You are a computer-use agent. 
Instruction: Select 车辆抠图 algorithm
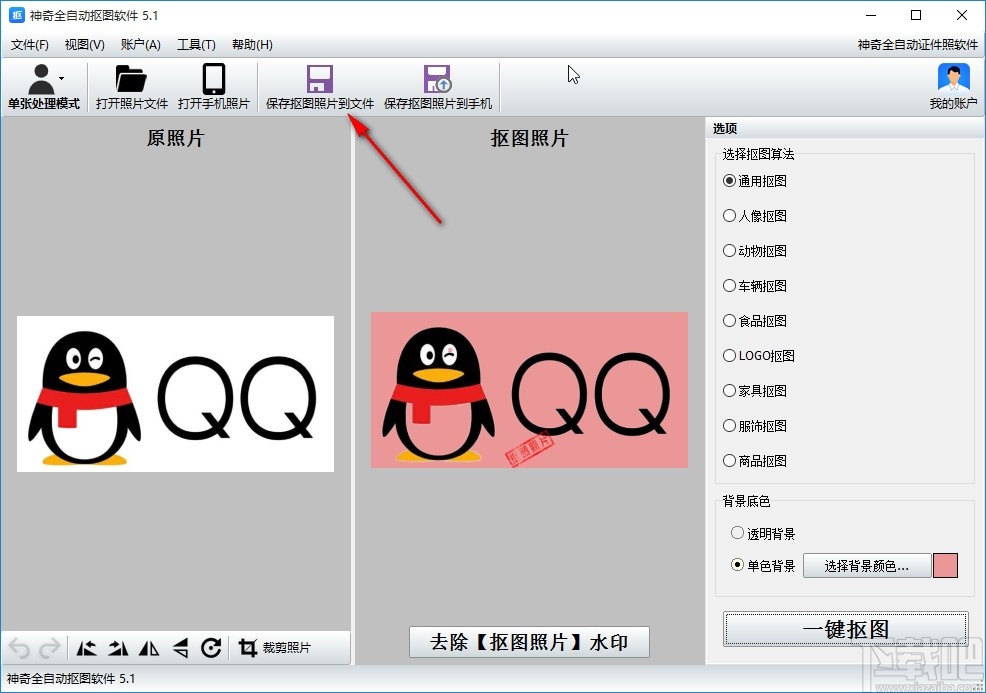click(x=755, y=286)
